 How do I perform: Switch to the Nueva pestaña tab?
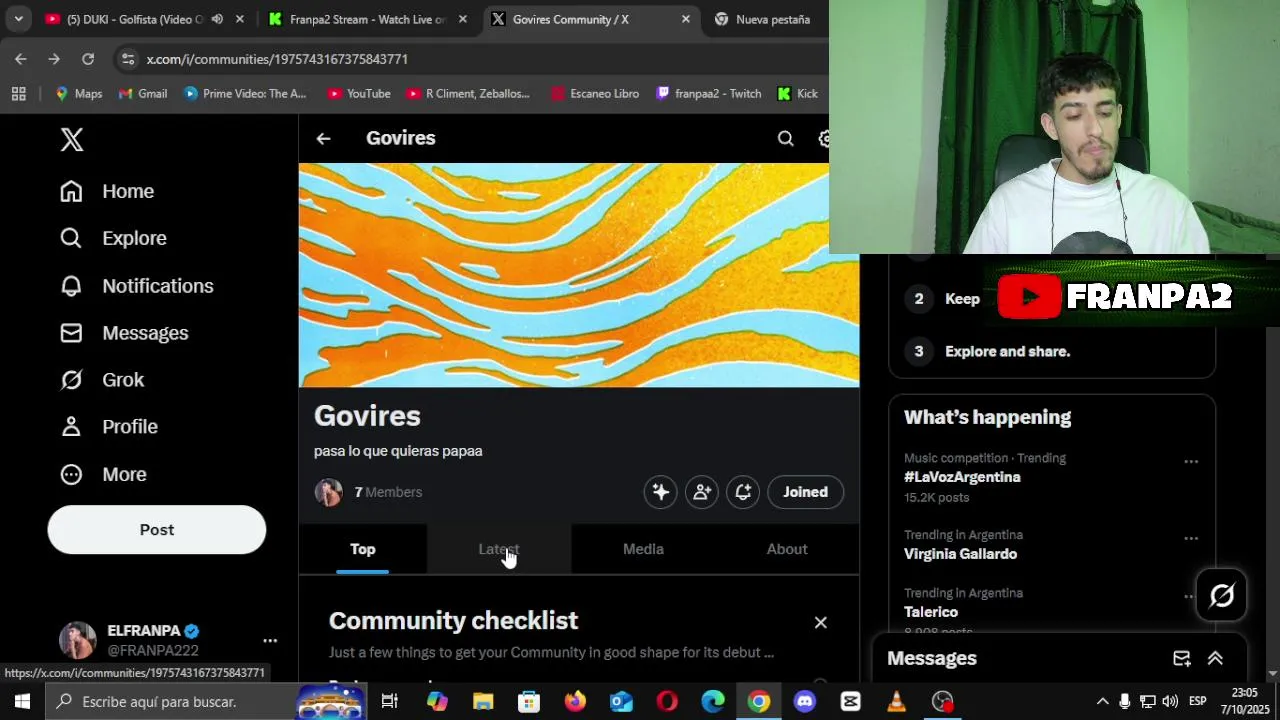pos(772,19)
